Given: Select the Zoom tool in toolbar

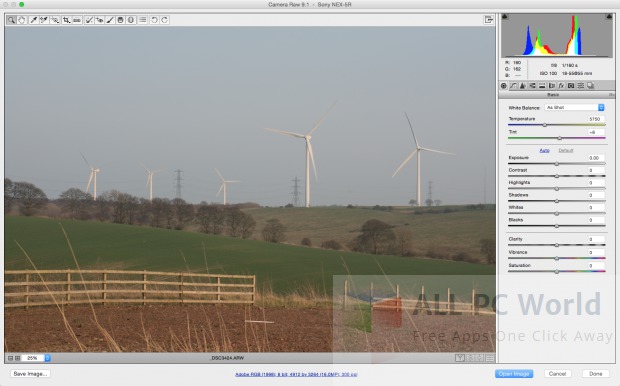Looking at the screenshot, I should [x=11, y=20].
